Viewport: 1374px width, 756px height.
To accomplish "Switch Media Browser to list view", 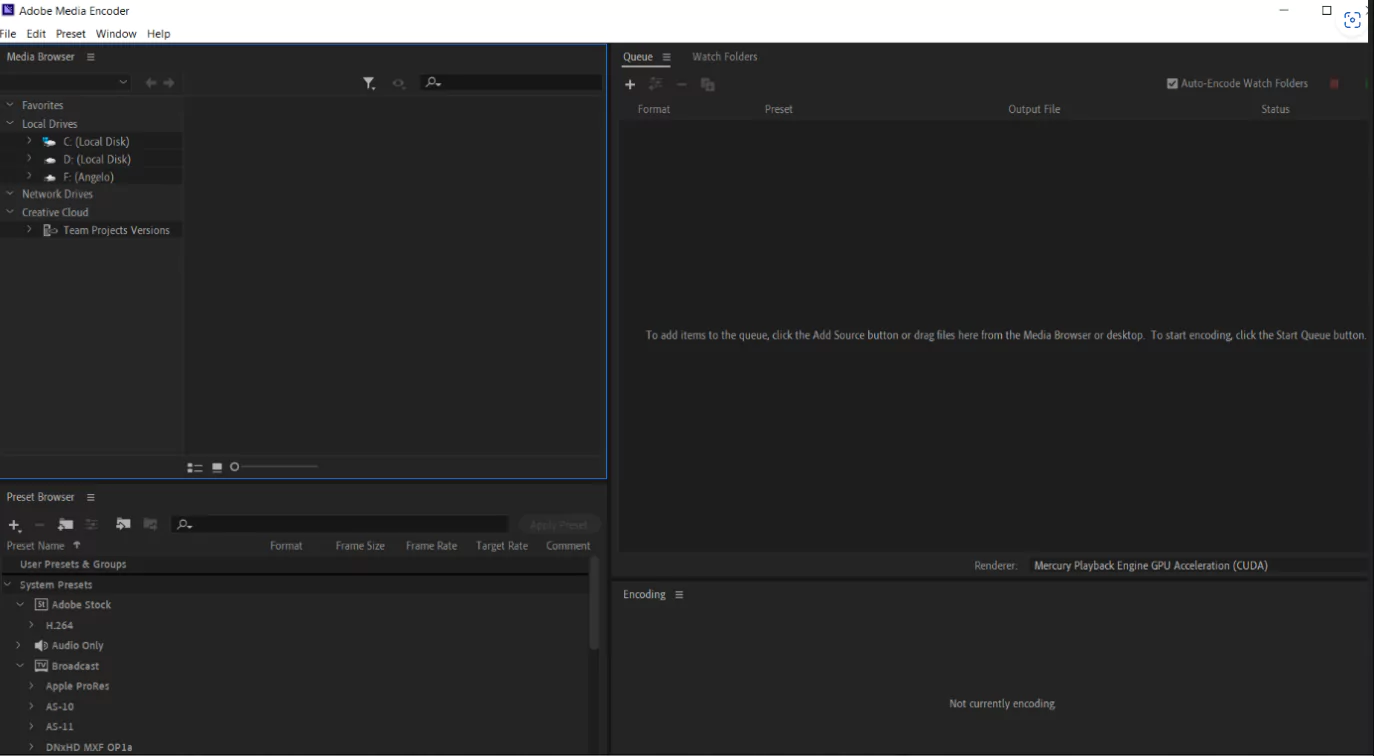I will 195,466.
